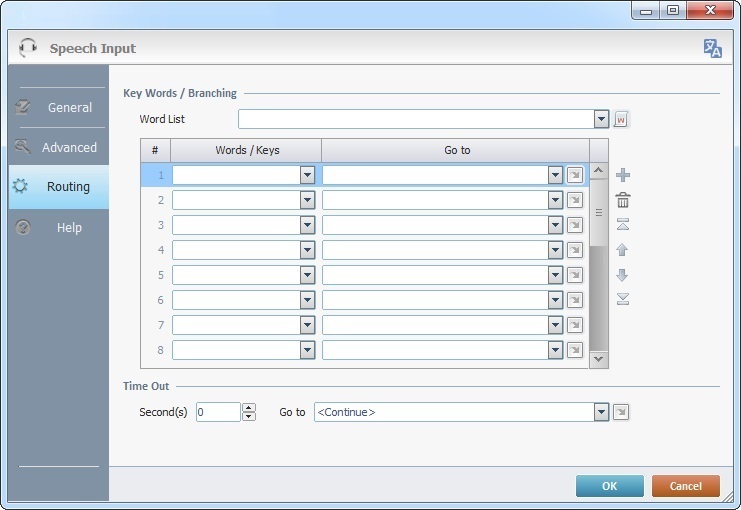This screenshot has height=510, width=741.
Task: Open the Help tab
Action: pos(58,227)
